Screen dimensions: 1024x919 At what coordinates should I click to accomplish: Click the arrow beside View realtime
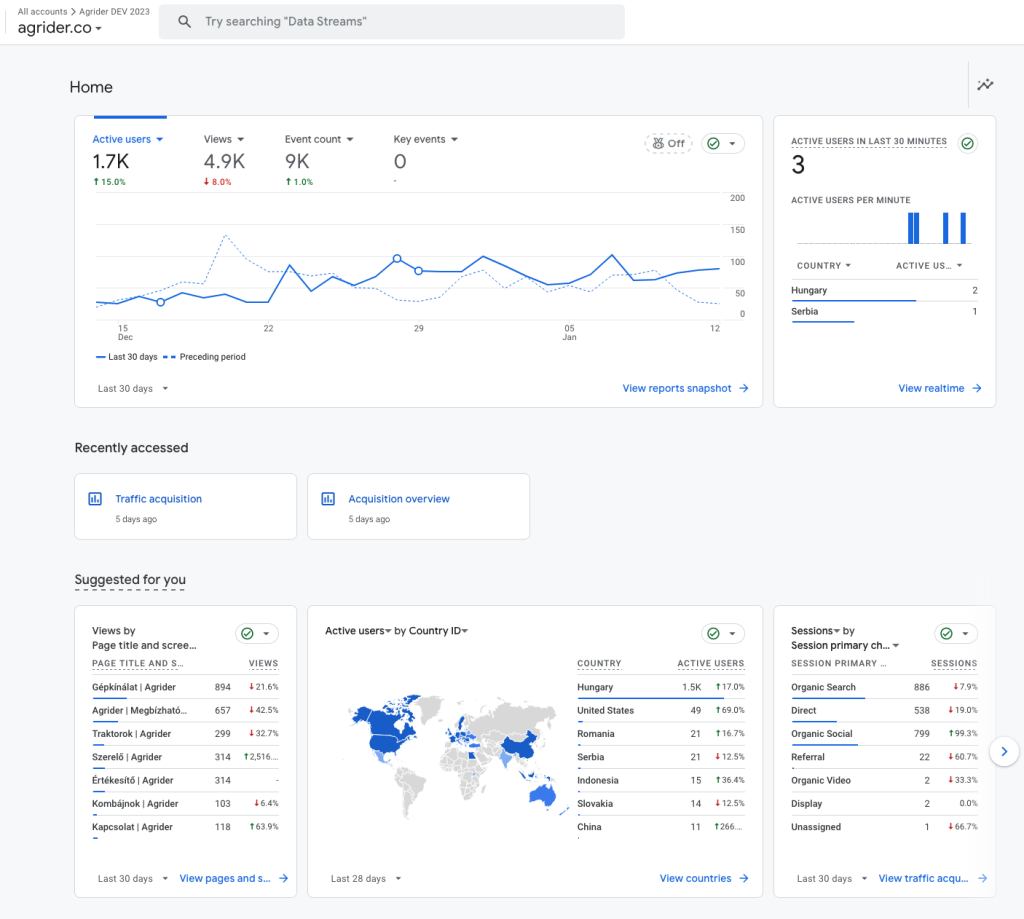pos(977,388)
